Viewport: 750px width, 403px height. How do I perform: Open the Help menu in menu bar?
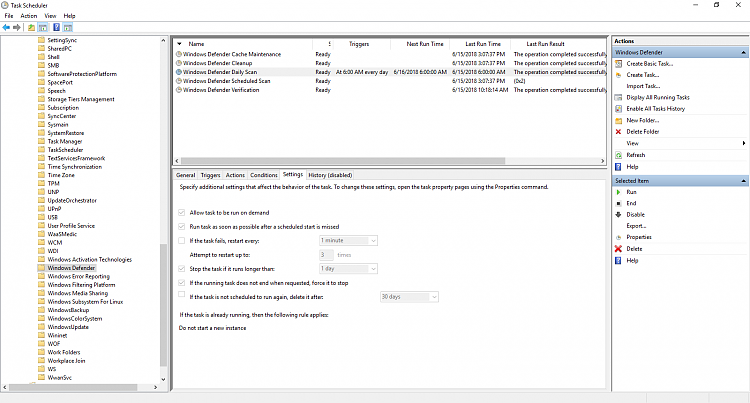pos(69,16)
